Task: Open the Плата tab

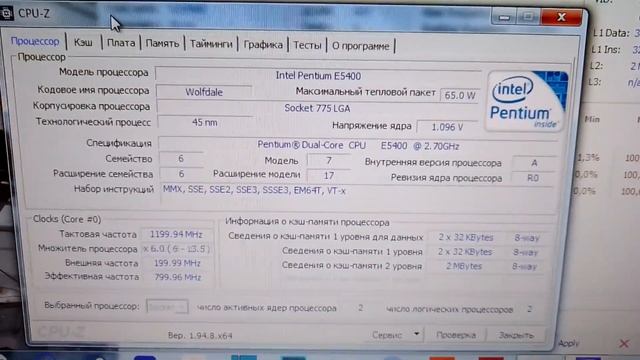Action: (121, 43)
